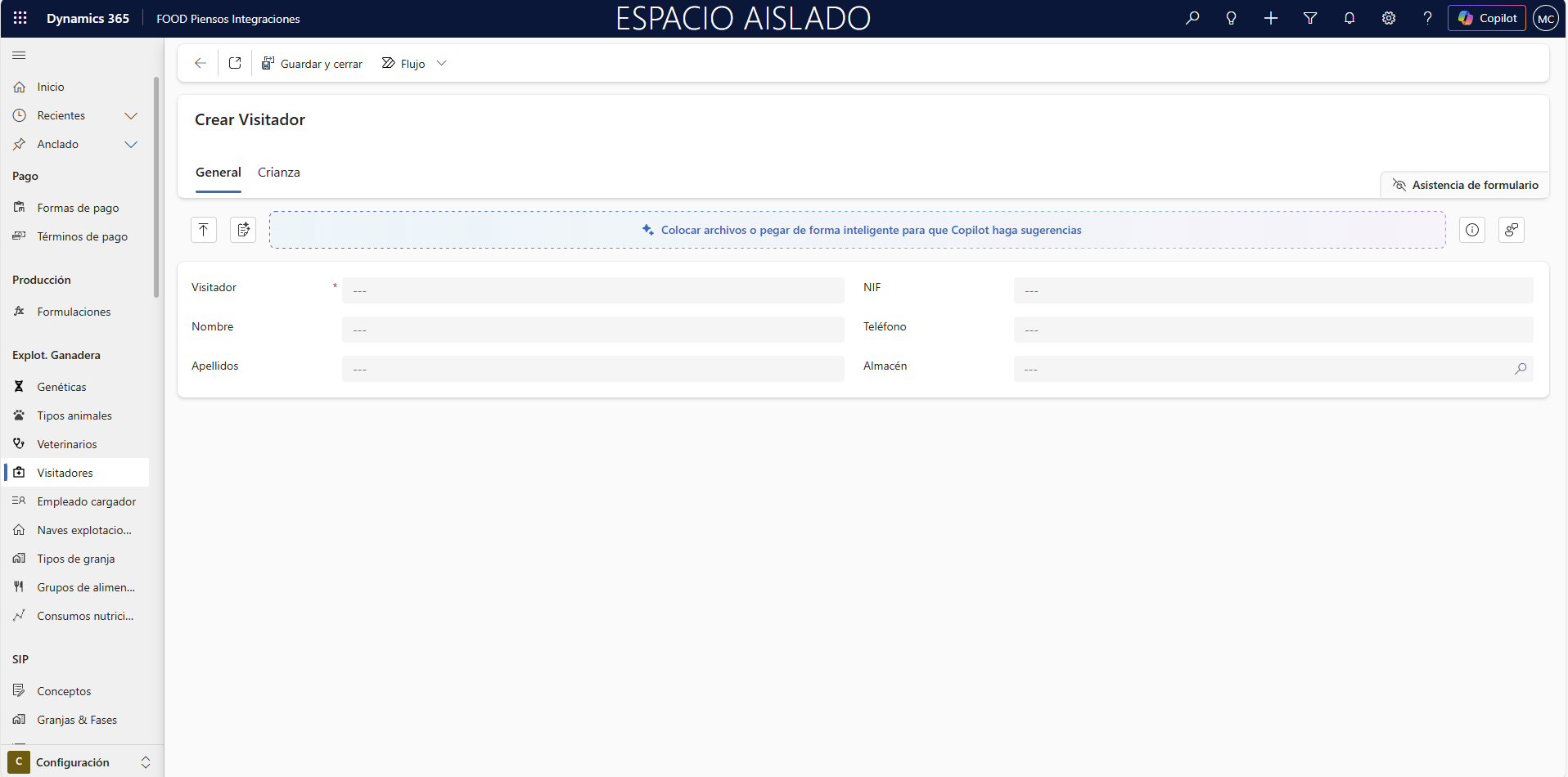Viewport: 1568px width, 777px height.
Task: Click the filter icon in the header
Action: click(1310, 18)
